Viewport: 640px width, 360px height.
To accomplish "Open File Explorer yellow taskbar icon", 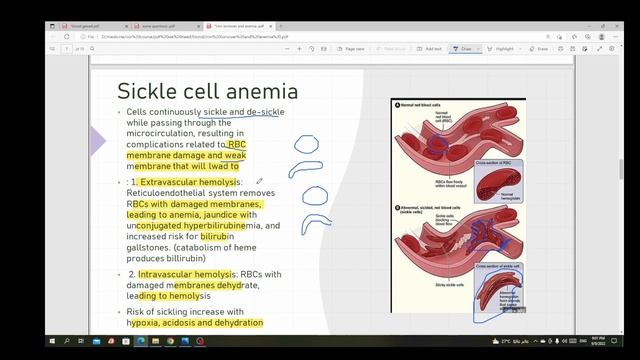I will (x=156, y=341).
